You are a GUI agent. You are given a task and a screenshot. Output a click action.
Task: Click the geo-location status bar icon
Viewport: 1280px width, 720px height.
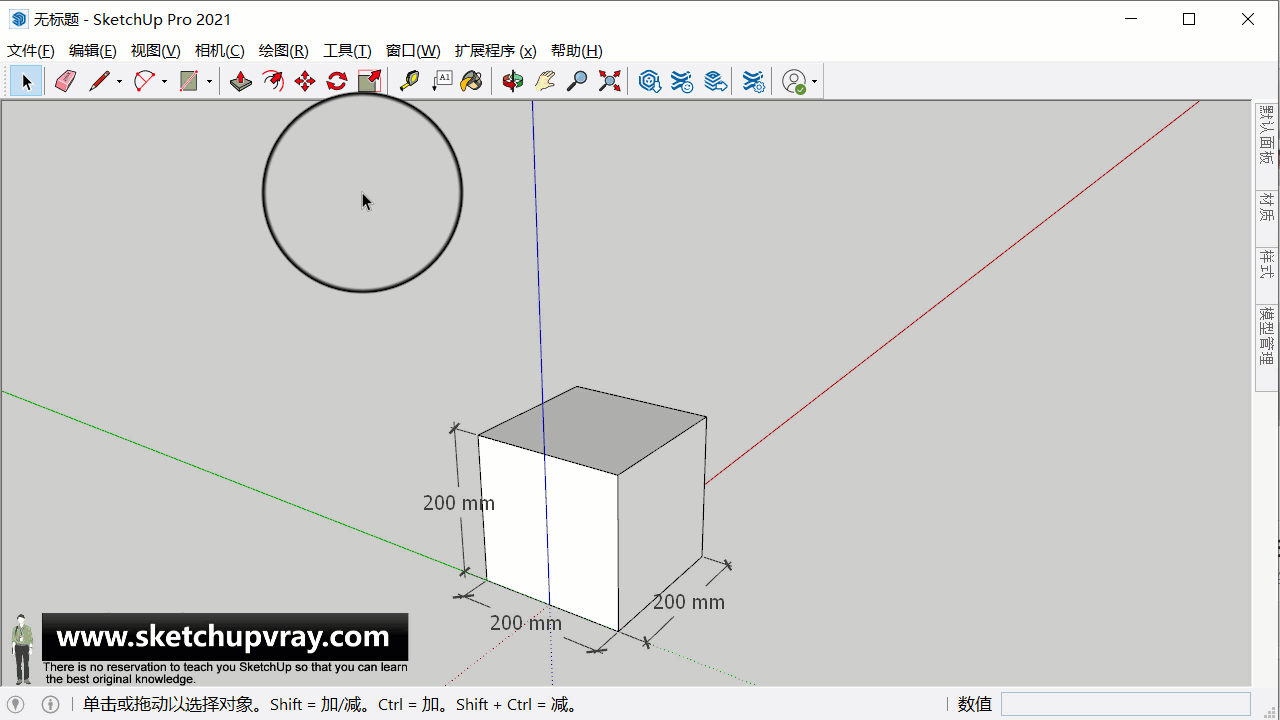coord(16,704)
